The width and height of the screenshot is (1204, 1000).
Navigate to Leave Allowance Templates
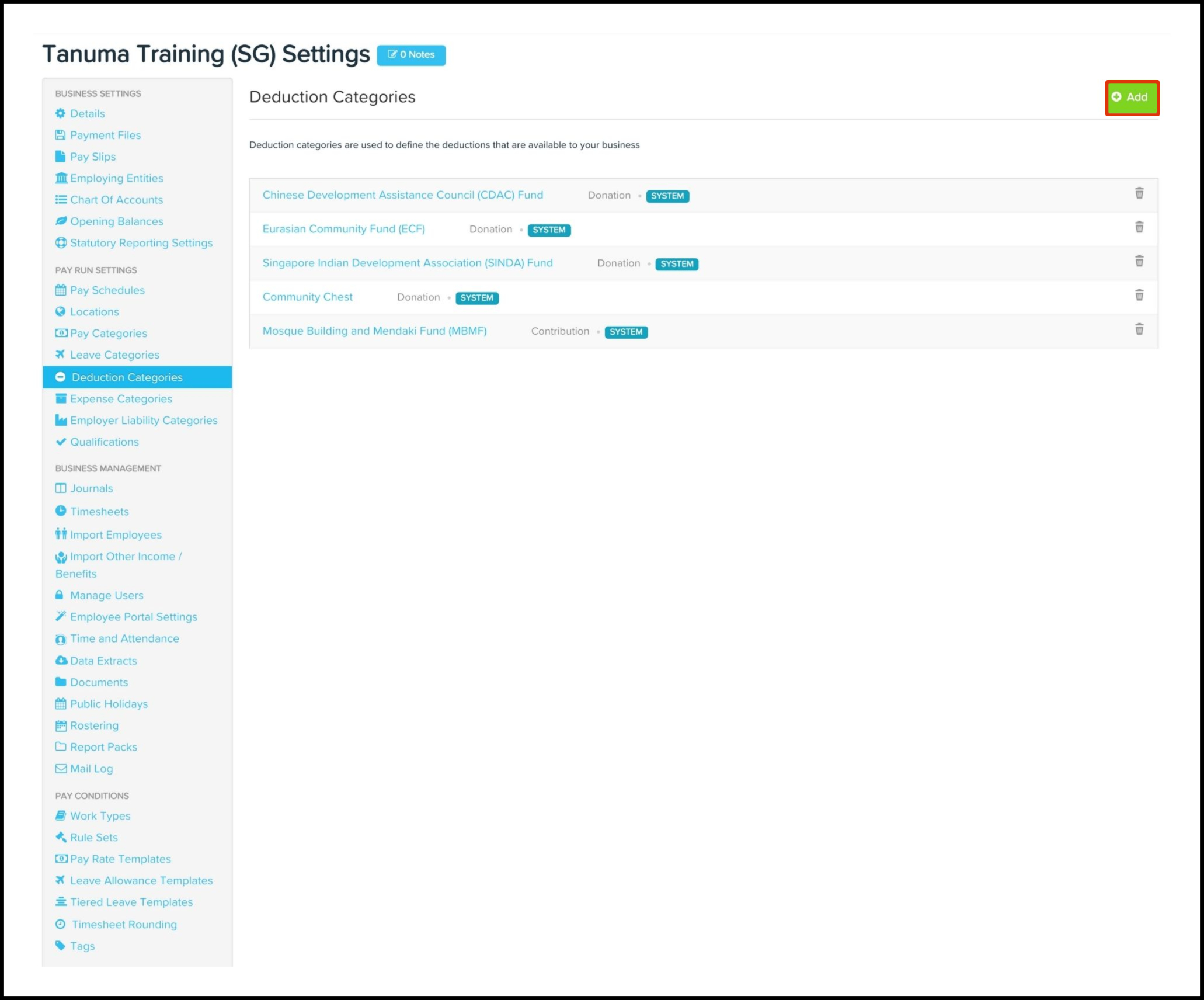tap(141, 880)
